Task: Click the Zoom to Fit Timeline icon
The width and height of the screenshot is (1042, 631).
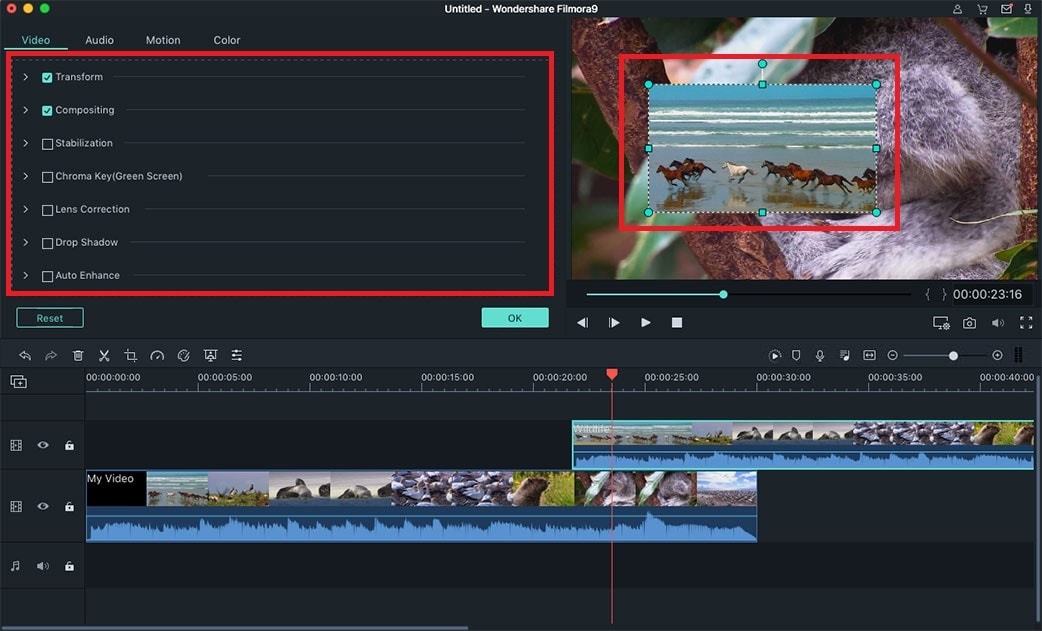Action: pyautogui.click(x=869, y=356)
